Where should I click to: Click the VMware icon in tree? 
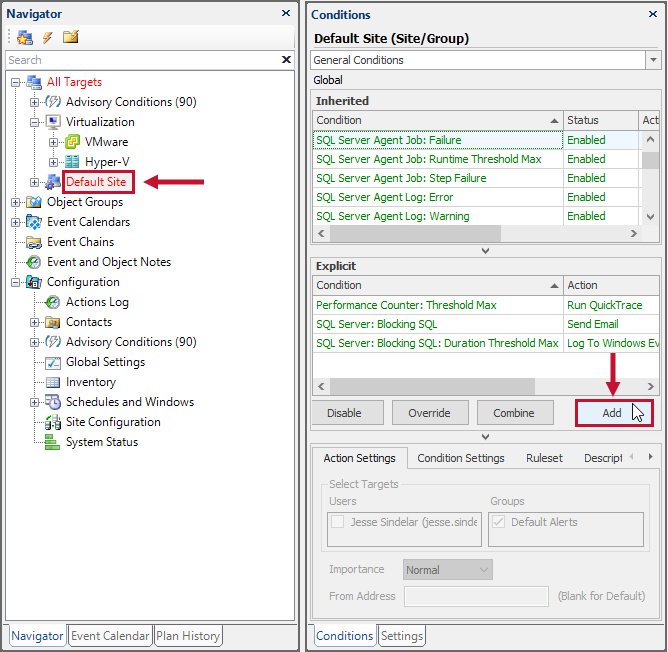click(x=72, y=142)
